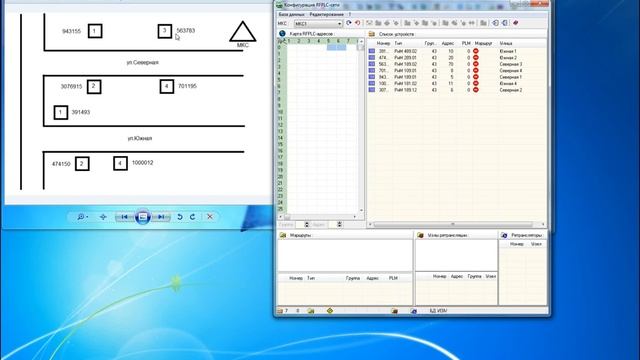Select the device row with street Южная 1

tap(456, 51)
